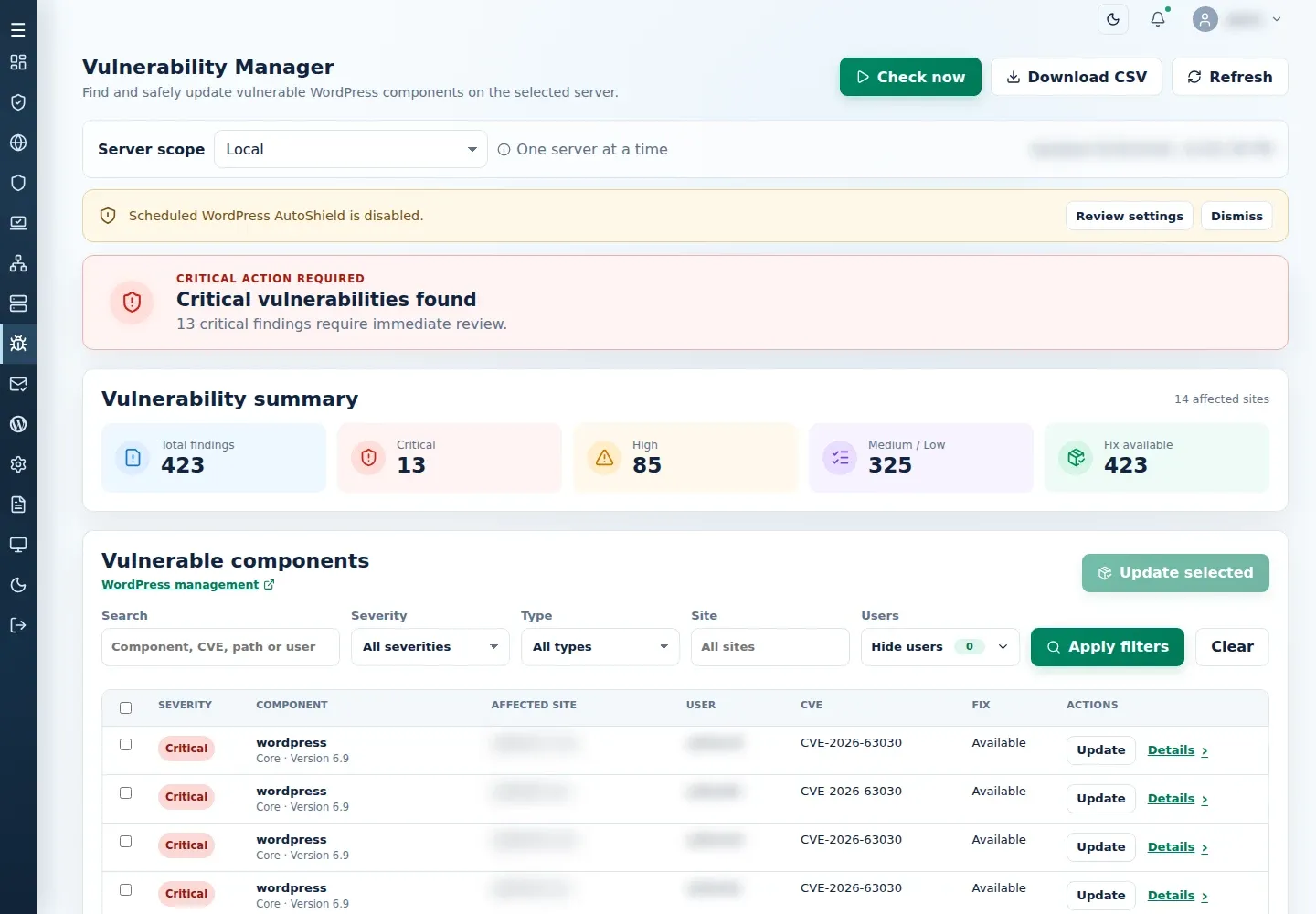
Task: Click the shield-check icon in sidebar
Action: tap(18, 102)
